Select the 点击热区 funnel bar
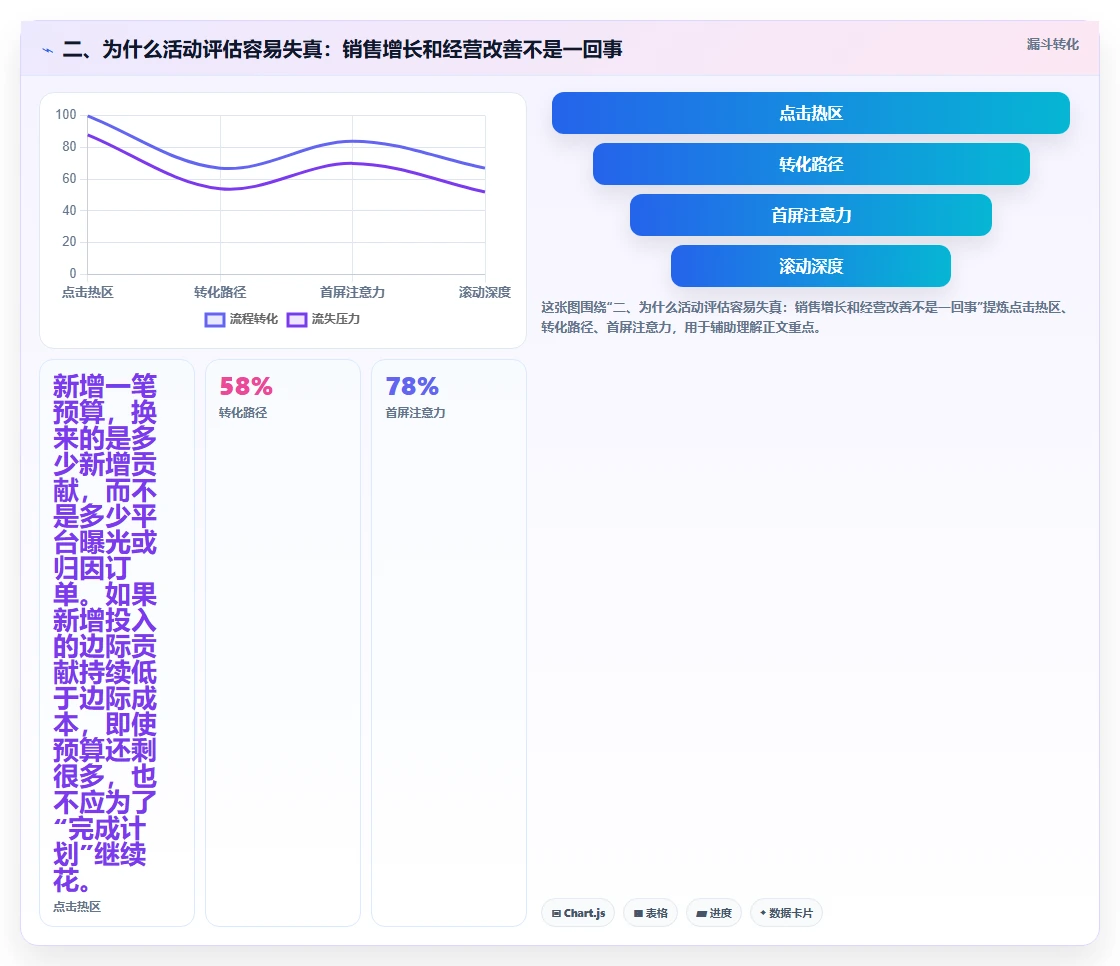The width and height of the screenshot is (1120, 966). coord(811,113)
